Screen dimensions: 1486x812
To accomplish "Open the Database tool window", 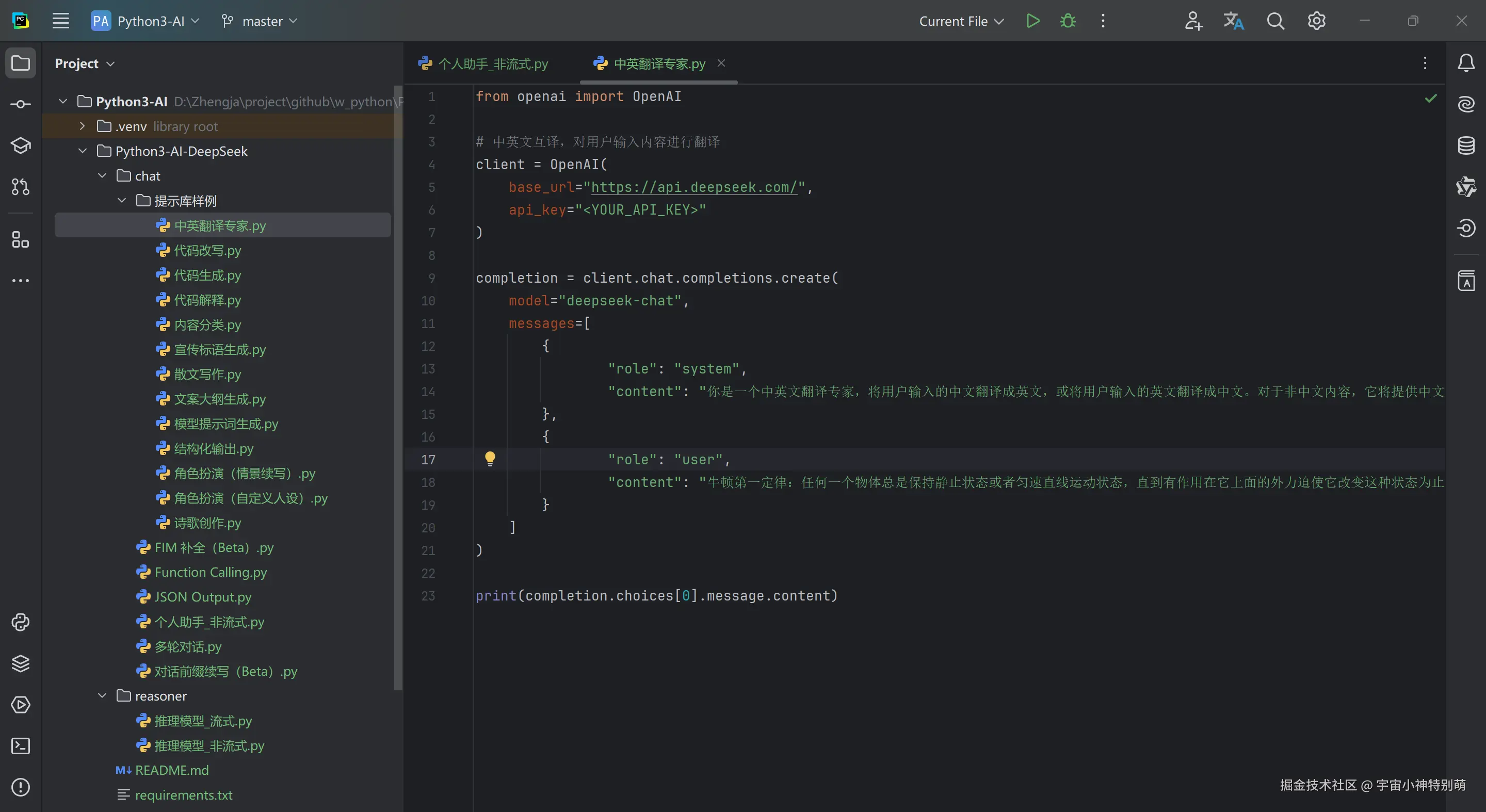I will pos(1466,145).
